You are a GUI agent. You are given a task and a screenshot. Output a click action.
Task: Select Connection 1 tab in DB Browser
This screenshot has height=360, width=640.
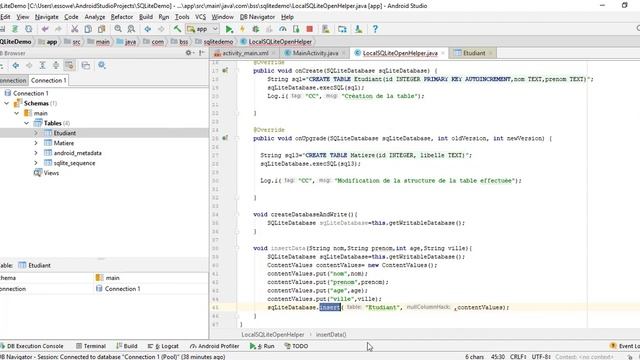(49, 80)
